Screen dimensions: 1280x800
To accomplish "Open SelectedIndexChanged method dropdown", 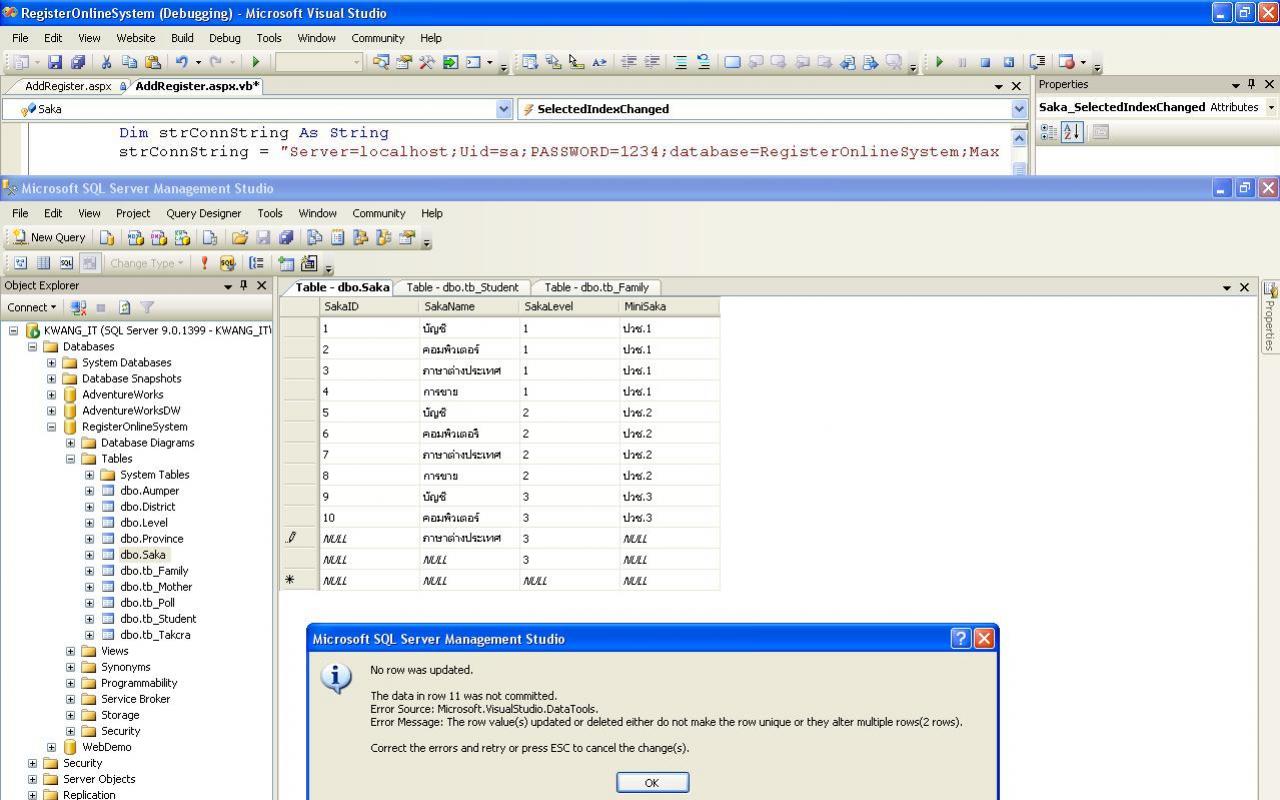I will pos(1019,109).
